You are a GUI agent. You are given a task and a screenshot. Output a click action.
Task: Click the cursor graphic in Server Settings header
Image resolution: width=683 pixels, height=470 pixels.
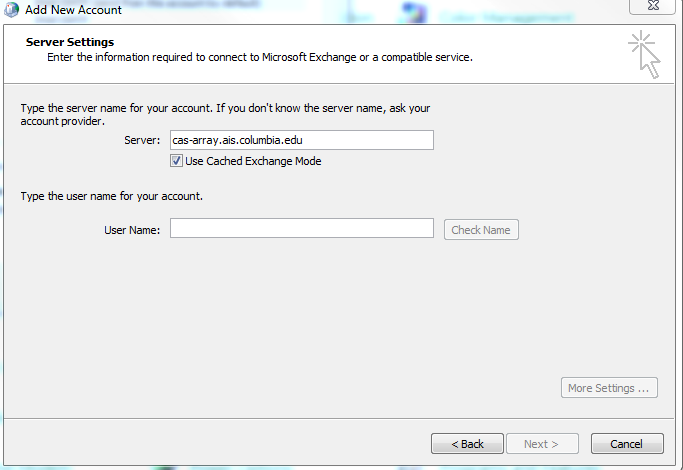coord(645,54)
